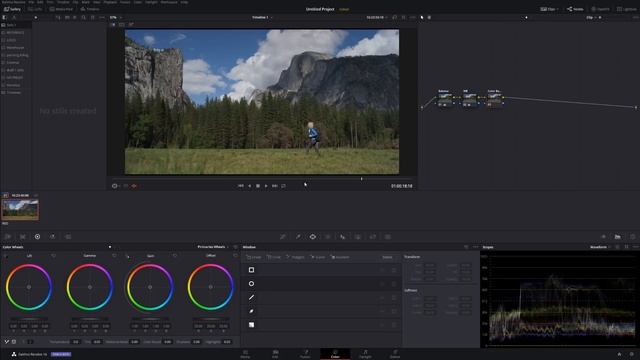Open the Scopes panel options menu
640x360 pixels.
pos(636,247)
